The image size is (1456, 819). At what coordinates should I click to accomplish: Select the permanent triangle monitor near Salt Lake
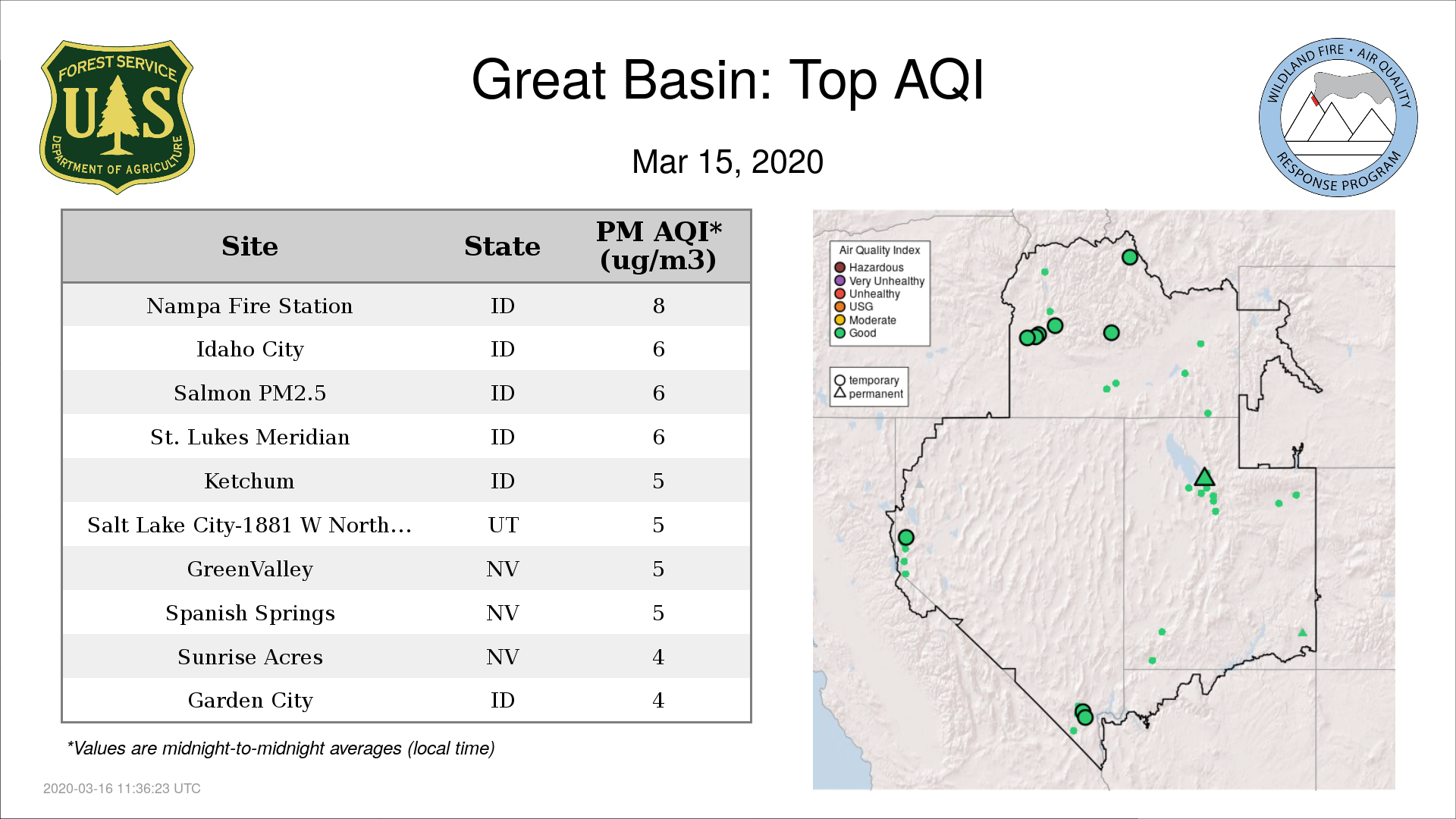(x=1204, y=477)
